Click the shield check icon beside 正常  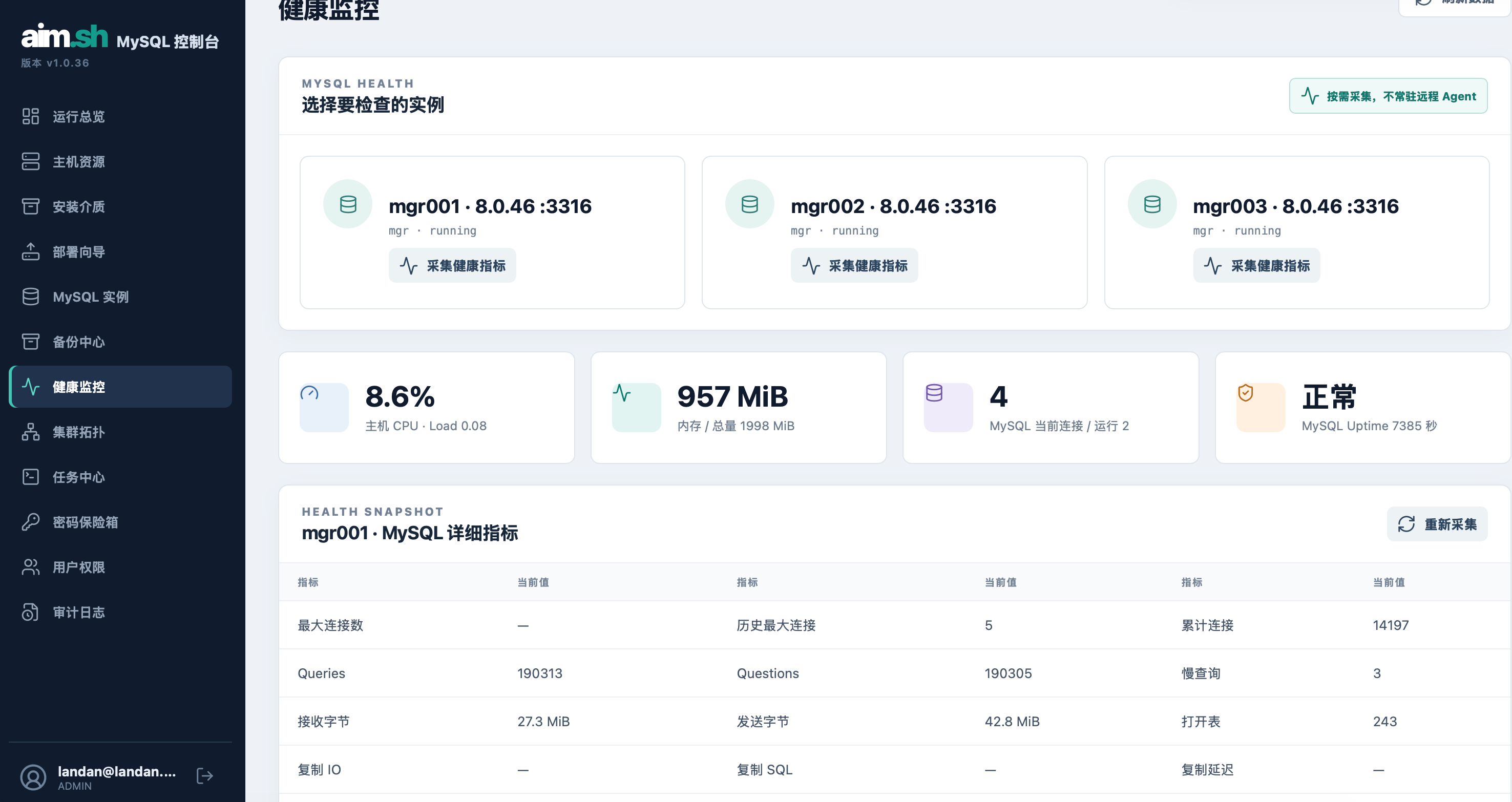tap(1246, 393)
